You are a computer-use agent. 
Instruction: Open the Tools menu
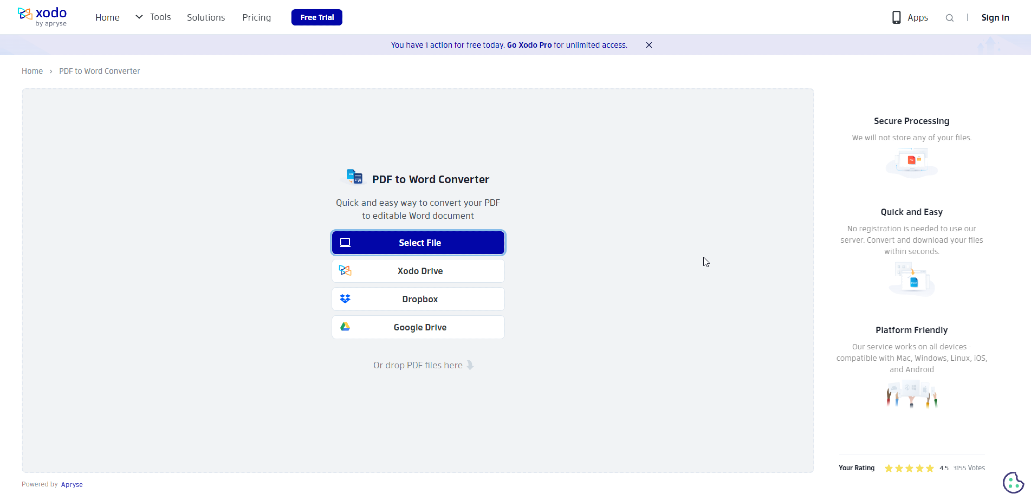coord(160,17)
